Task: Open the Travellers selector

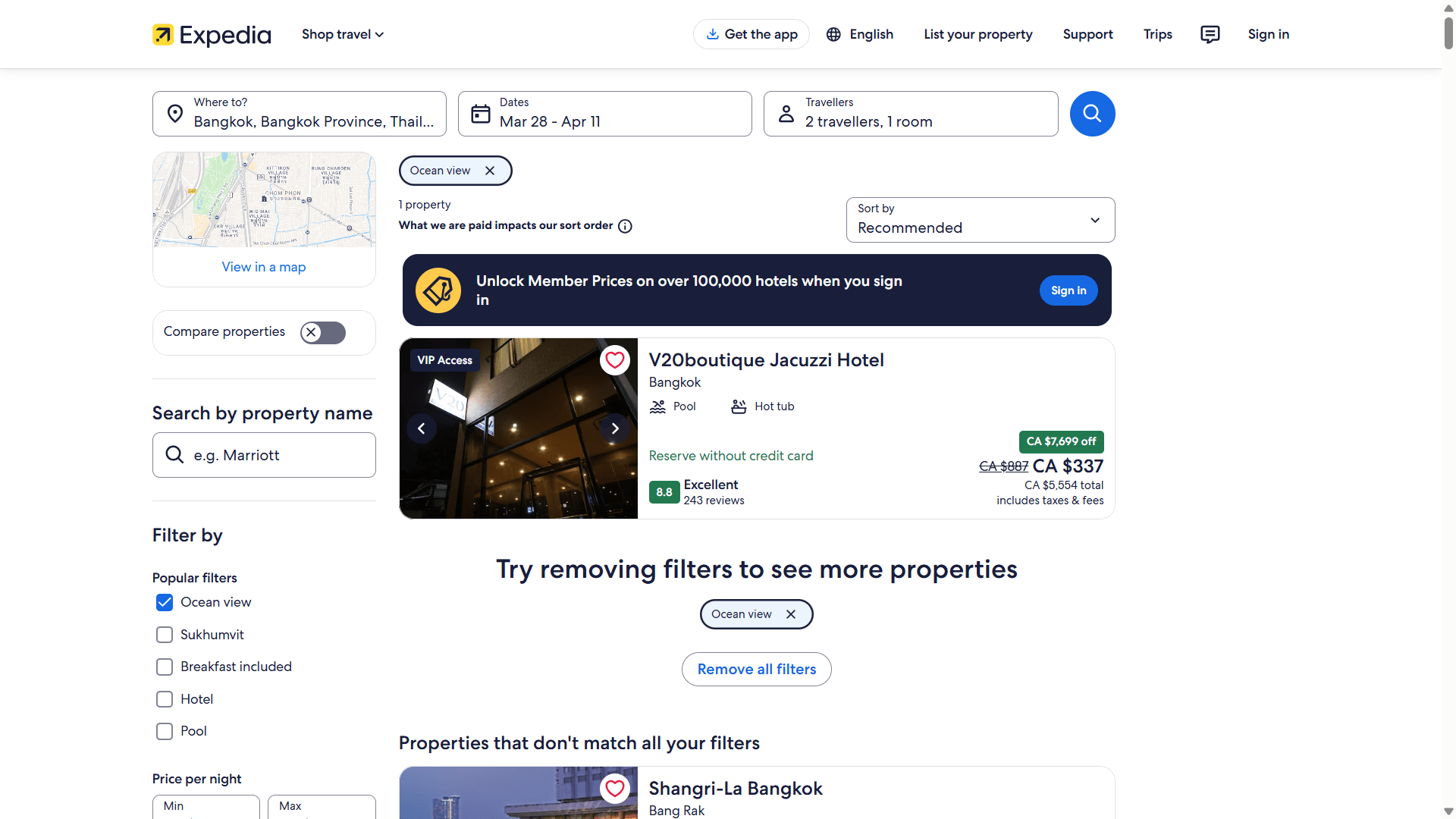Action: tap(911, 114)
